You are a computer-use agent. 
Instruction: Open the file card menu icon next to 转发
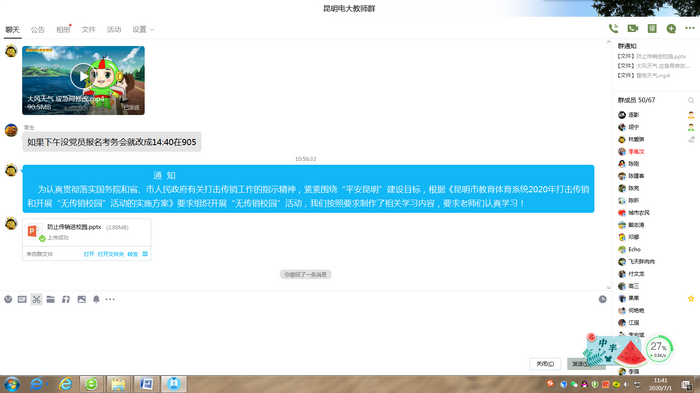point(145,254)
